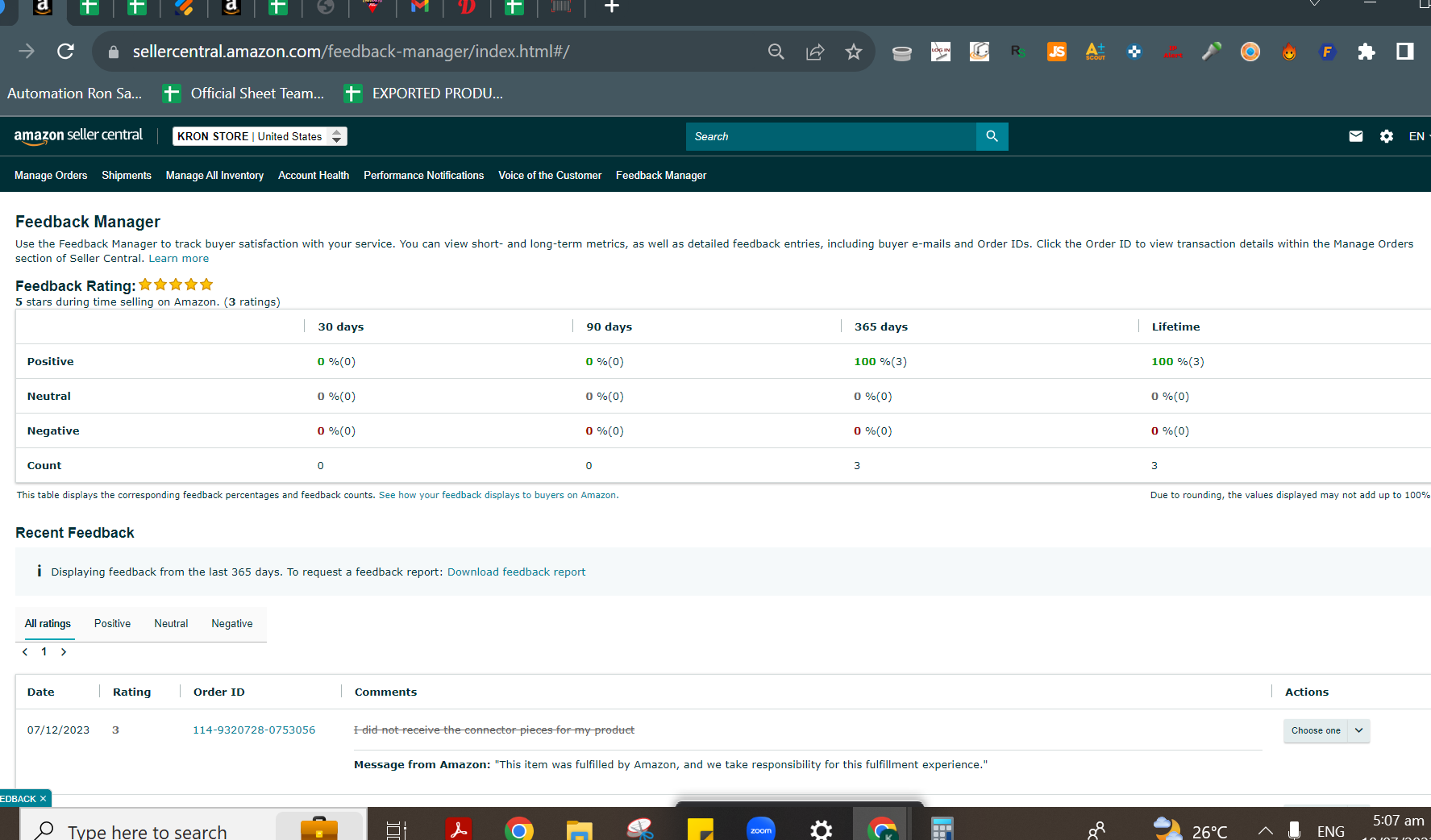Open Voice of the Customer
The height and width of the screenshot is (840, 1431).
point(550,175)
